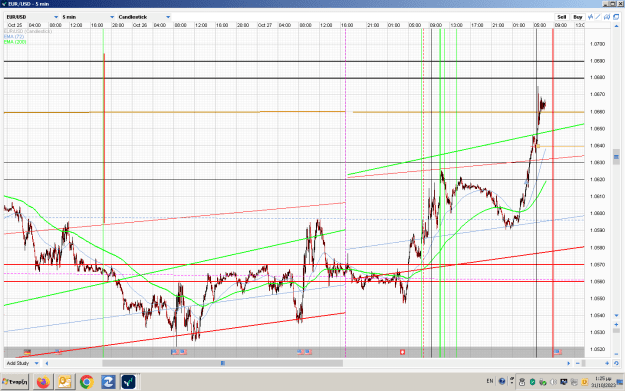Click the Oct 26 date label
Viewport: 625px width, 391px height.
[140, 25]
